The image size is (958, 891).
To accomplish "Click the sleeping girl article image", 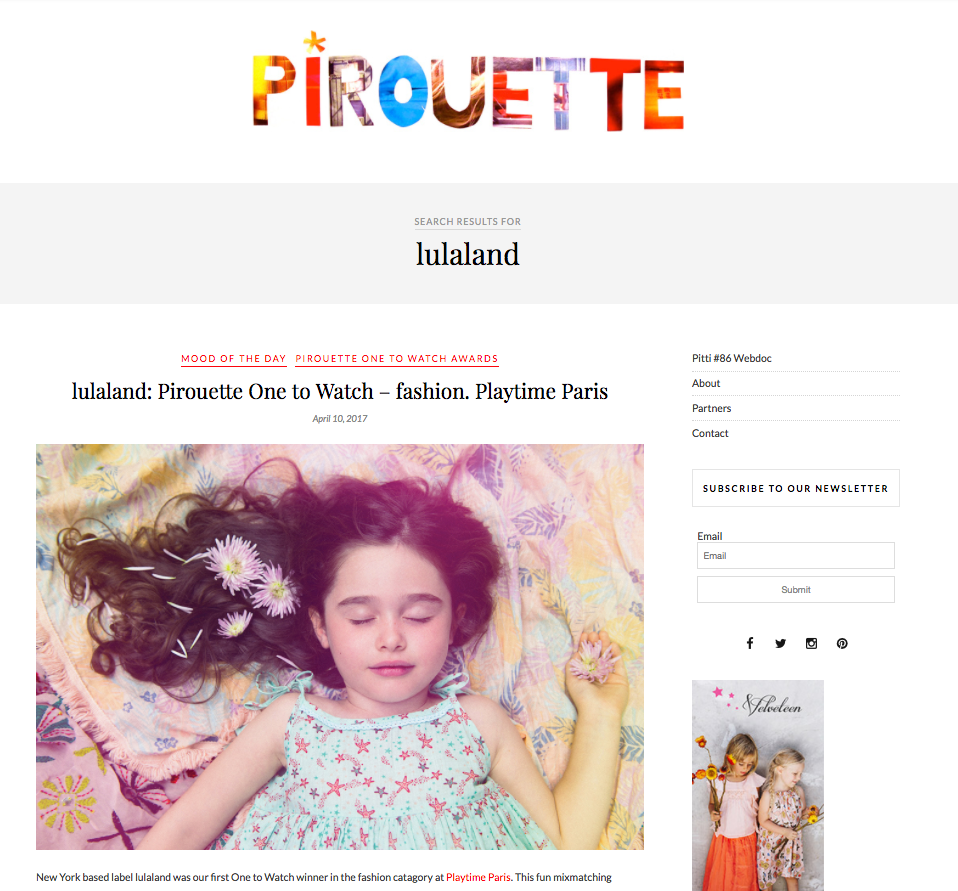I will 340,647.
